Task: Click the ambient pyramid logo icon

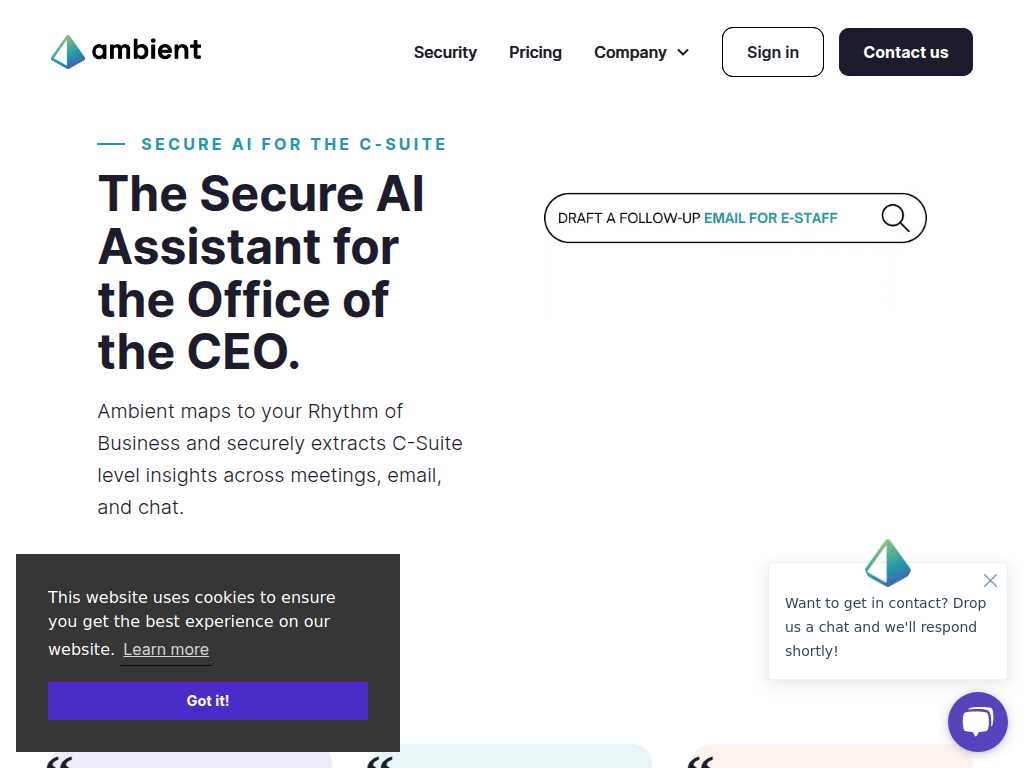Action: [68, 52]
